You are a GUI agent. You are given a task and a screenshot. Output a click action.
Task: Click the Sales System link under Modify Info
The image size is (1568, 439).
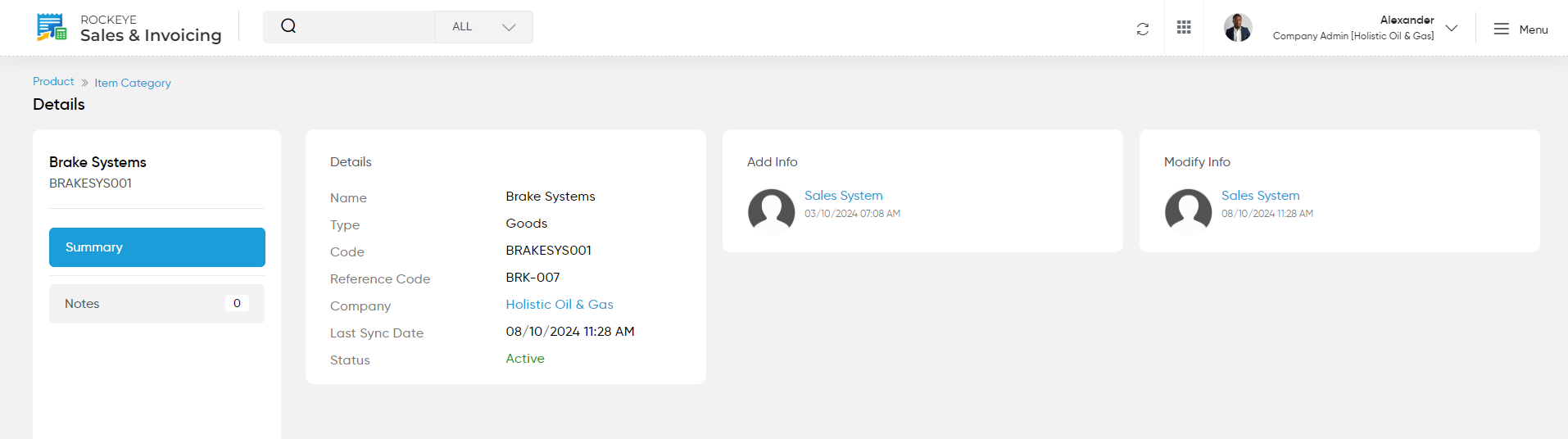pos(1261,196)
